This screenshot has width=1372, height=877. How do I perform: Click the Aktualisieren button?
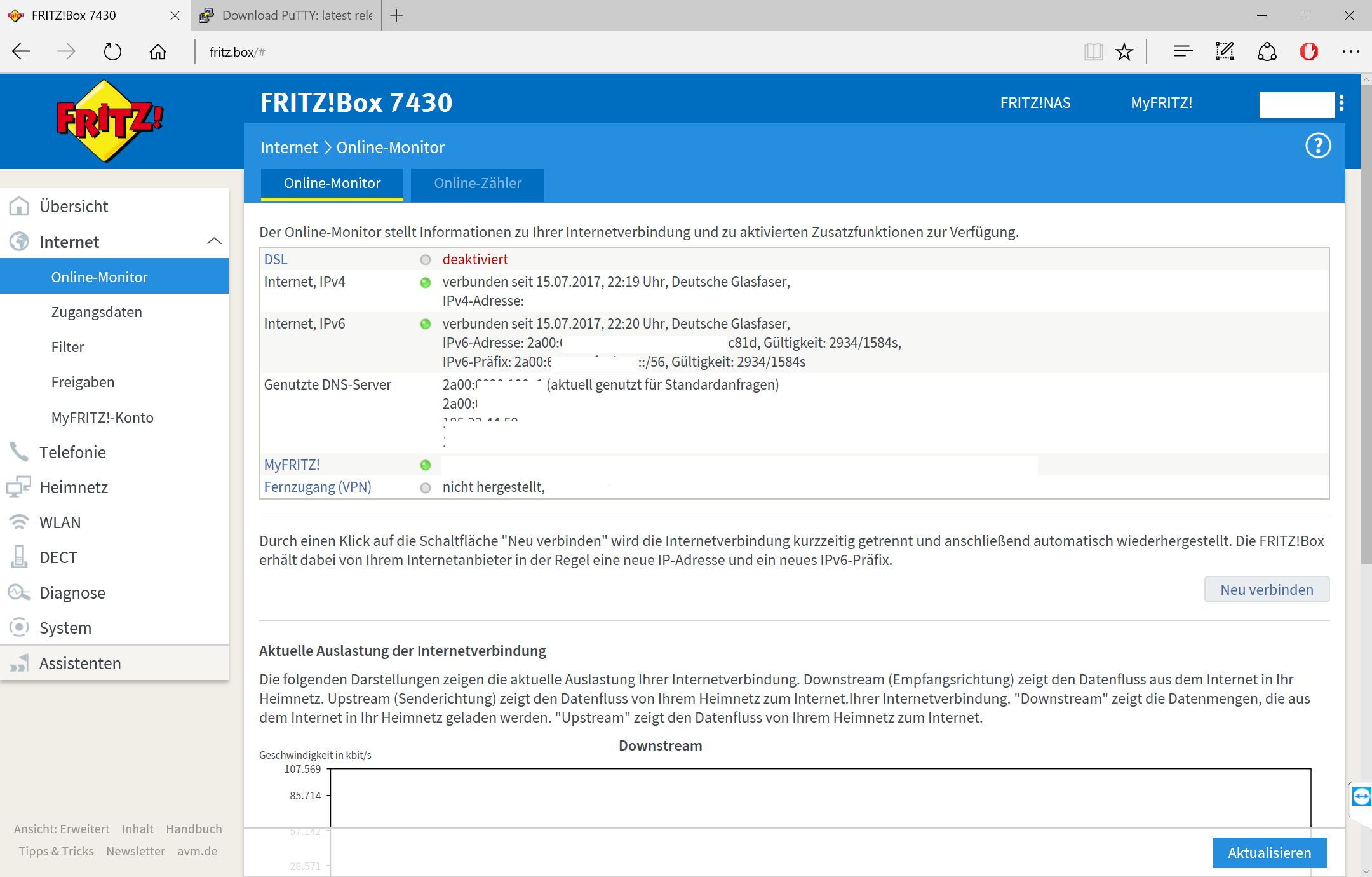click(1268, 853)
